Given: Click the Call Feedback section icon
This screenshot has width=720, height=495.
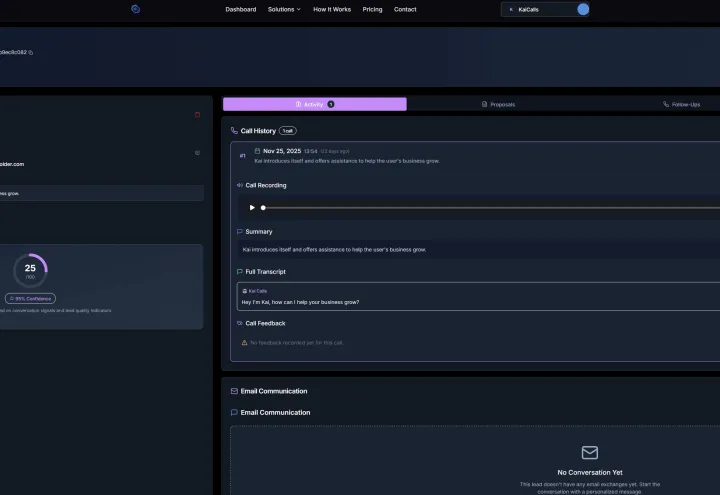Looking at the screenshot, I should (x=240, y=323).
